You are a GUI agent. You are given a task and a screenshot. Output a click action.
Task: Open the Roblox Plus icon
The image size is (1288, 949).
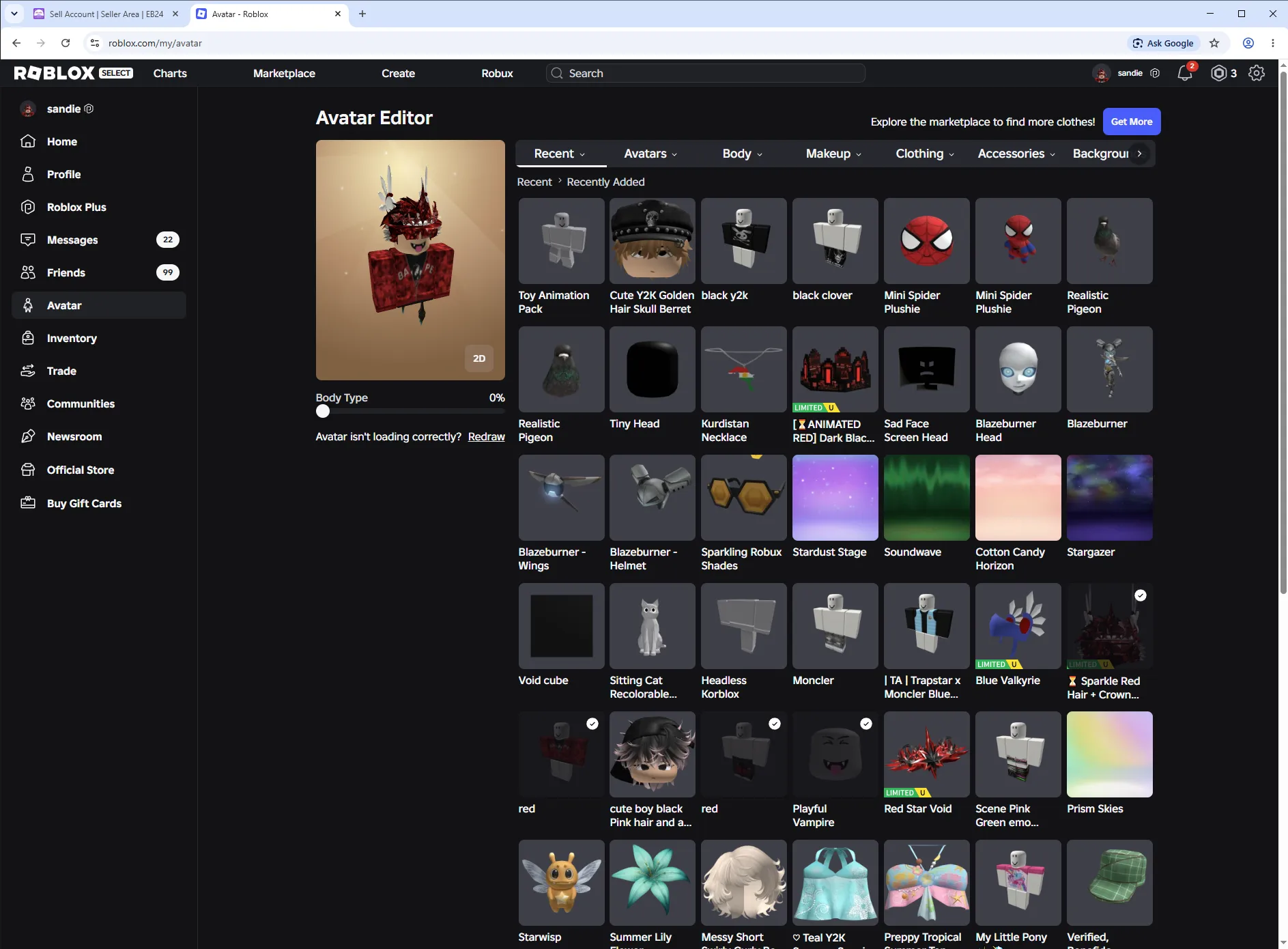[x=28, y=207]
